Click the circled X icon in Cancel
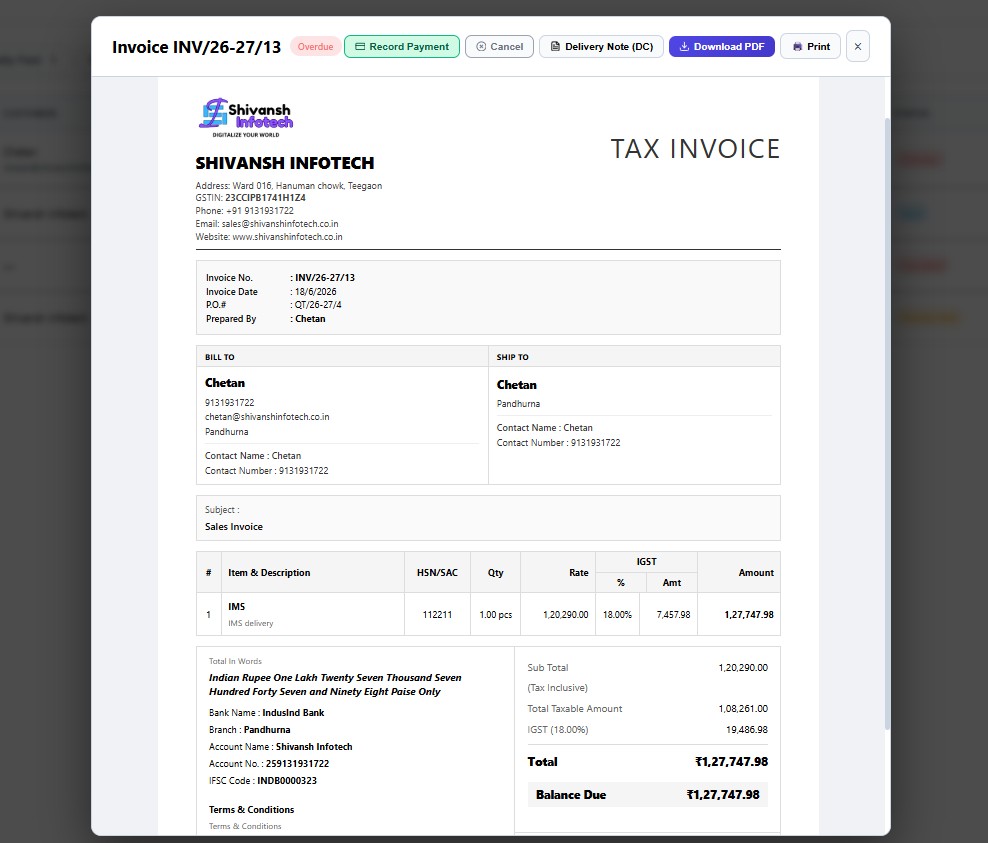Image resolution: width=988 pixels, height=843 pixels. [x=481, y=47]
